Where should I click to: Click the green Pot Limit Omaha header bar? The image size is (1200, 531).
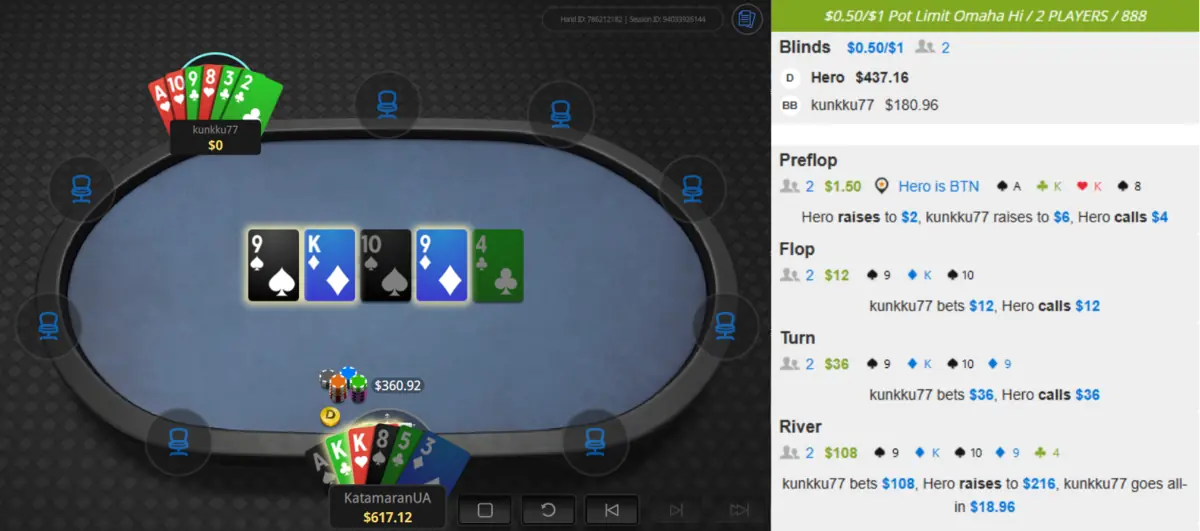coord(985,16)
